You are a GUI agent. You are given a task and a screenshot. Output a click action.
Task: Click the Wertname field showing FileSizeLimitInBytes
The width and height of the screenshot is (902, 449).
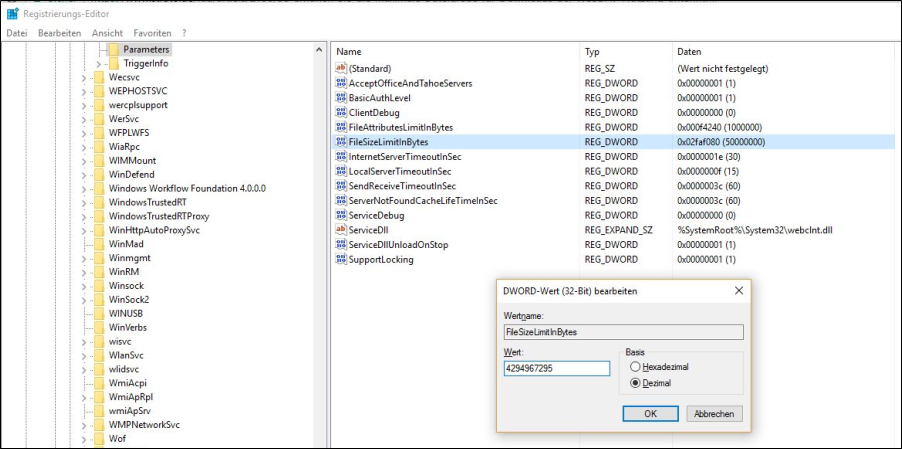(623, 332)
